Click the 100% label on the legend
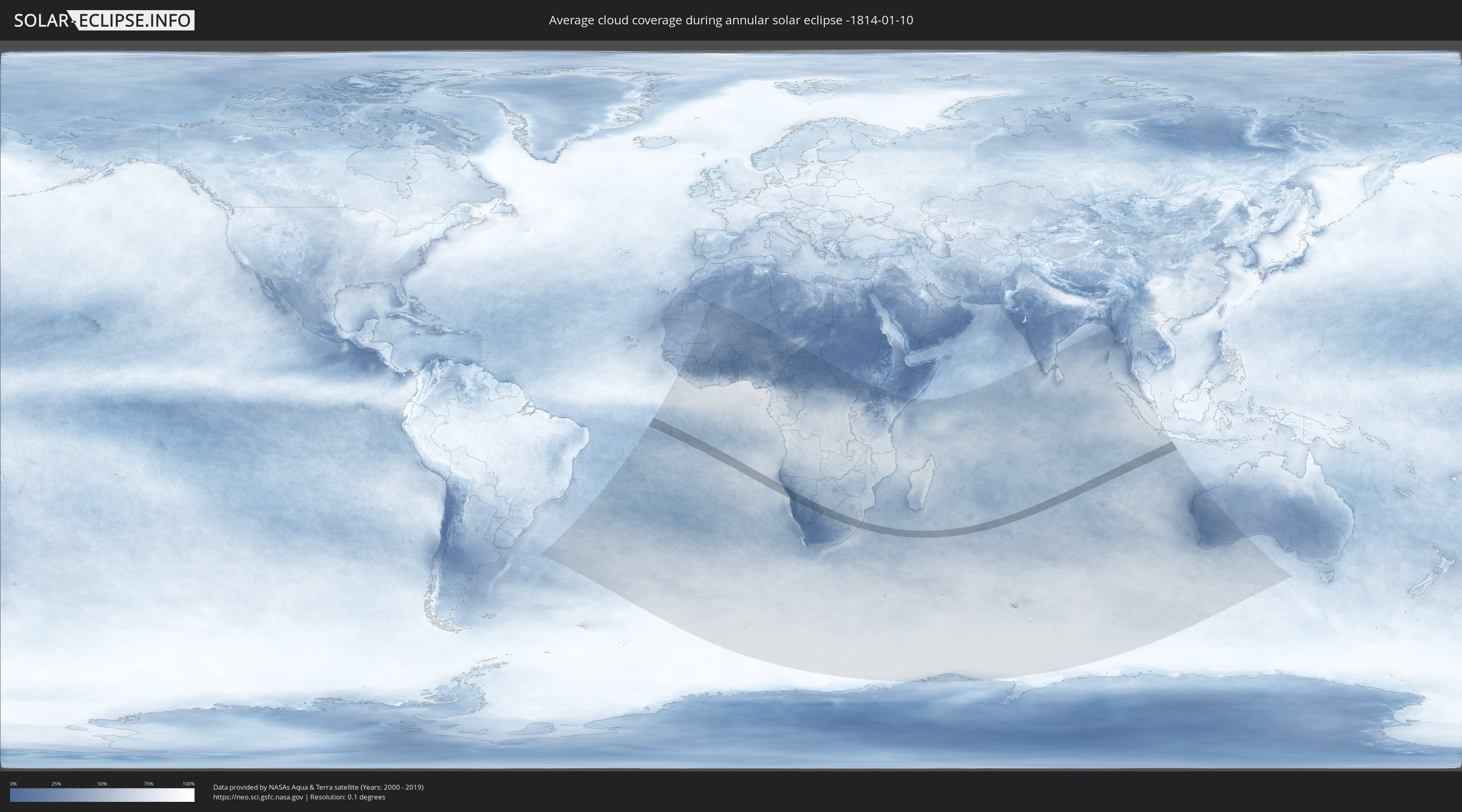 pyautogui.click(x=188, y=784)
